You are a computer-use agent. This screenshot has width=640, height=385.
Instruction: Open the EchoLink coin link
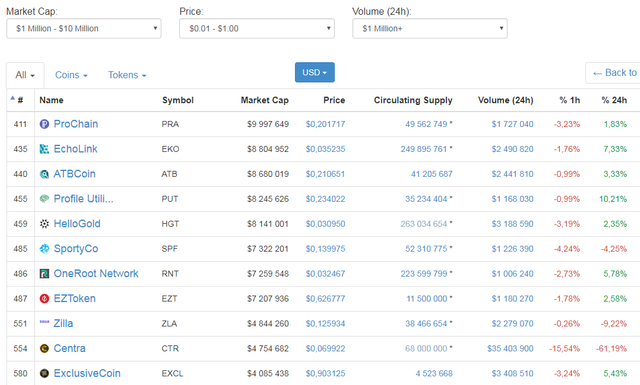coord(76,149)
